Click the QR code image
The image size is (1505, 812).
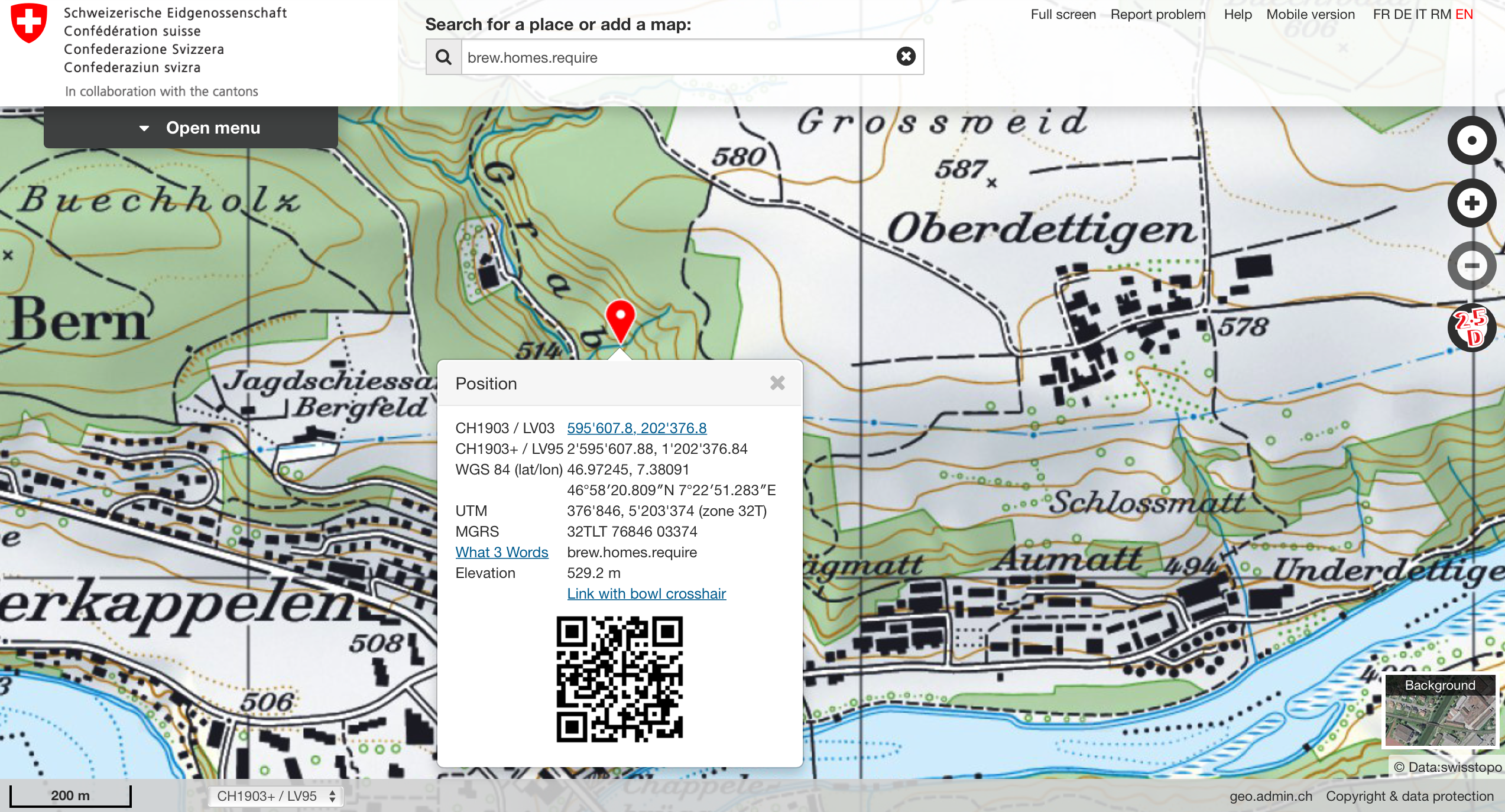tap(619, 679)
